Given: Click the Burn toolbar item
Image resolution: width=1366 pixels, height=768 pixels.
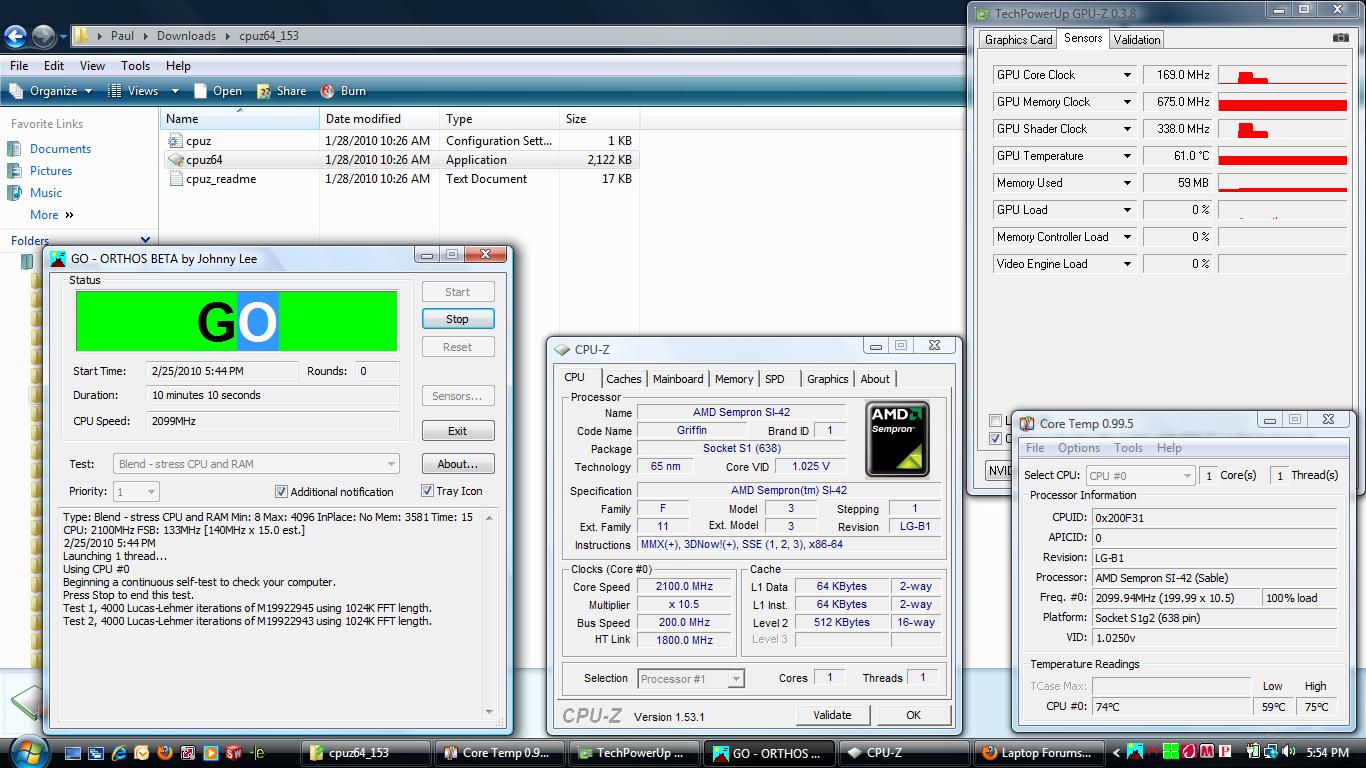Looking at the screenshot, I should pyautogui.click(x=343, y=91).
